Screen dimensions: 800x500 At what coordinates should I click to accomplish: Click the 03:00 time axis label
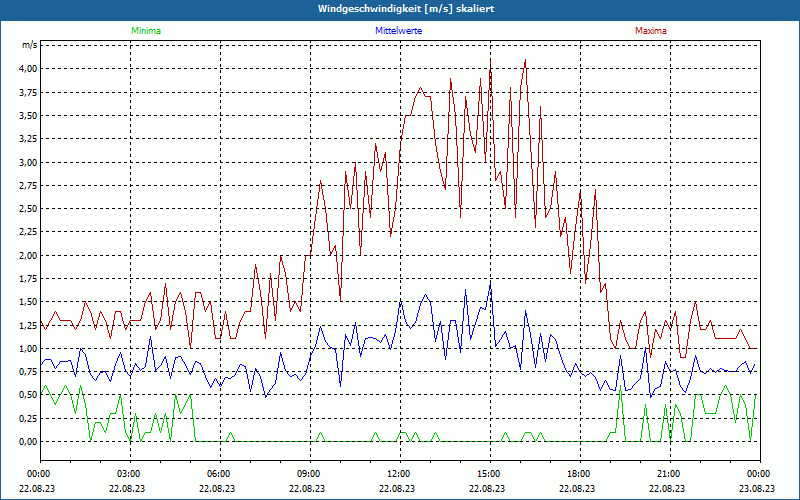(130, 474)
